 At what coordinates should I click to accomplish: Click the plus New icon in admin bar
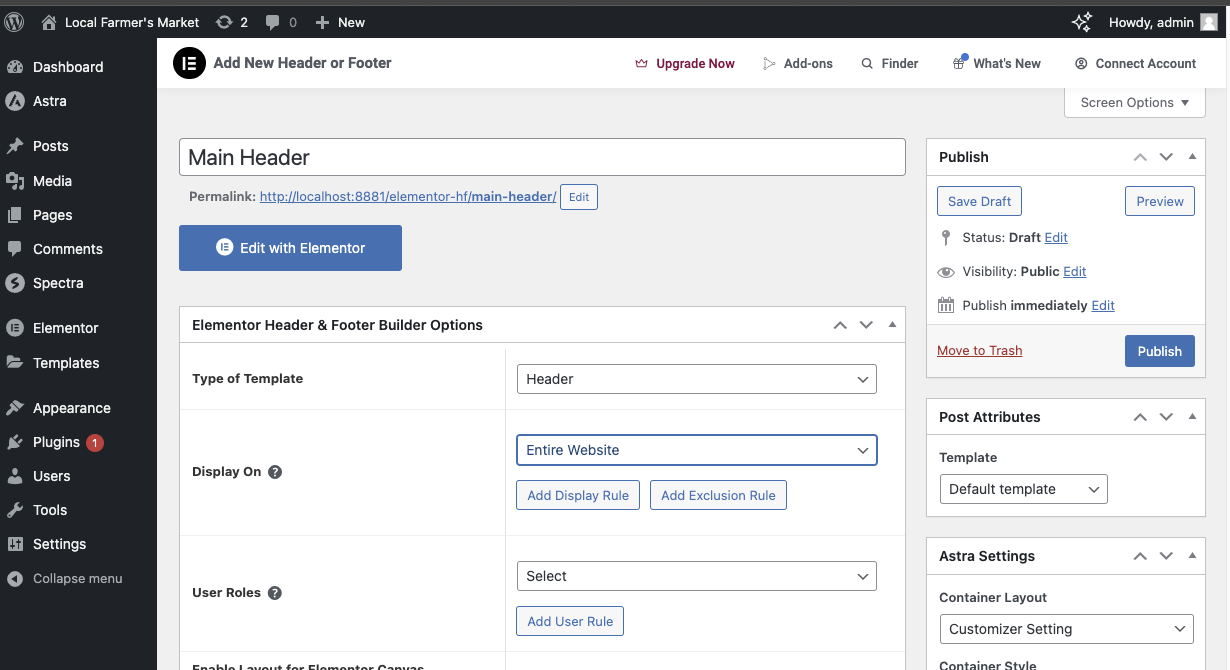[x=322, y=22]
